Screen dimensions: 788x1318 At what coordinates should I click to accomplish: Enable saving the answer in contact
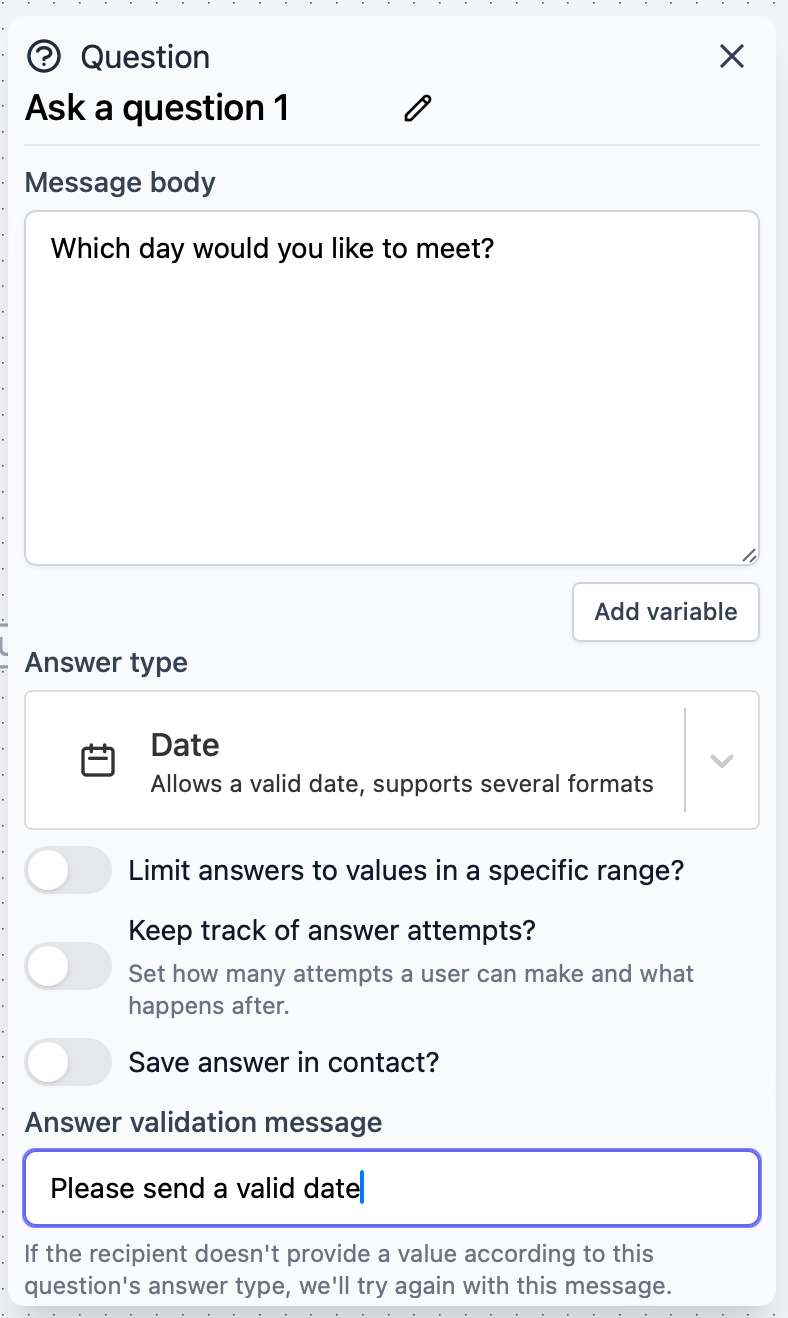coord(67,1062)
